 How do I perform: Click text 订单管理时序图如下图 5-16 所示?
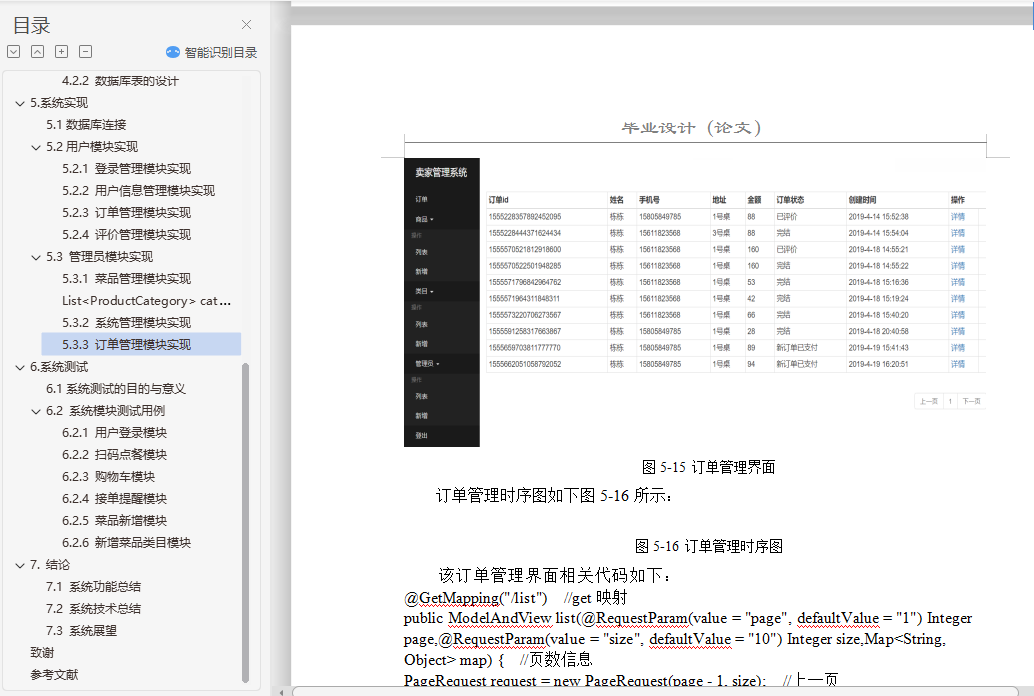point(554,495)
